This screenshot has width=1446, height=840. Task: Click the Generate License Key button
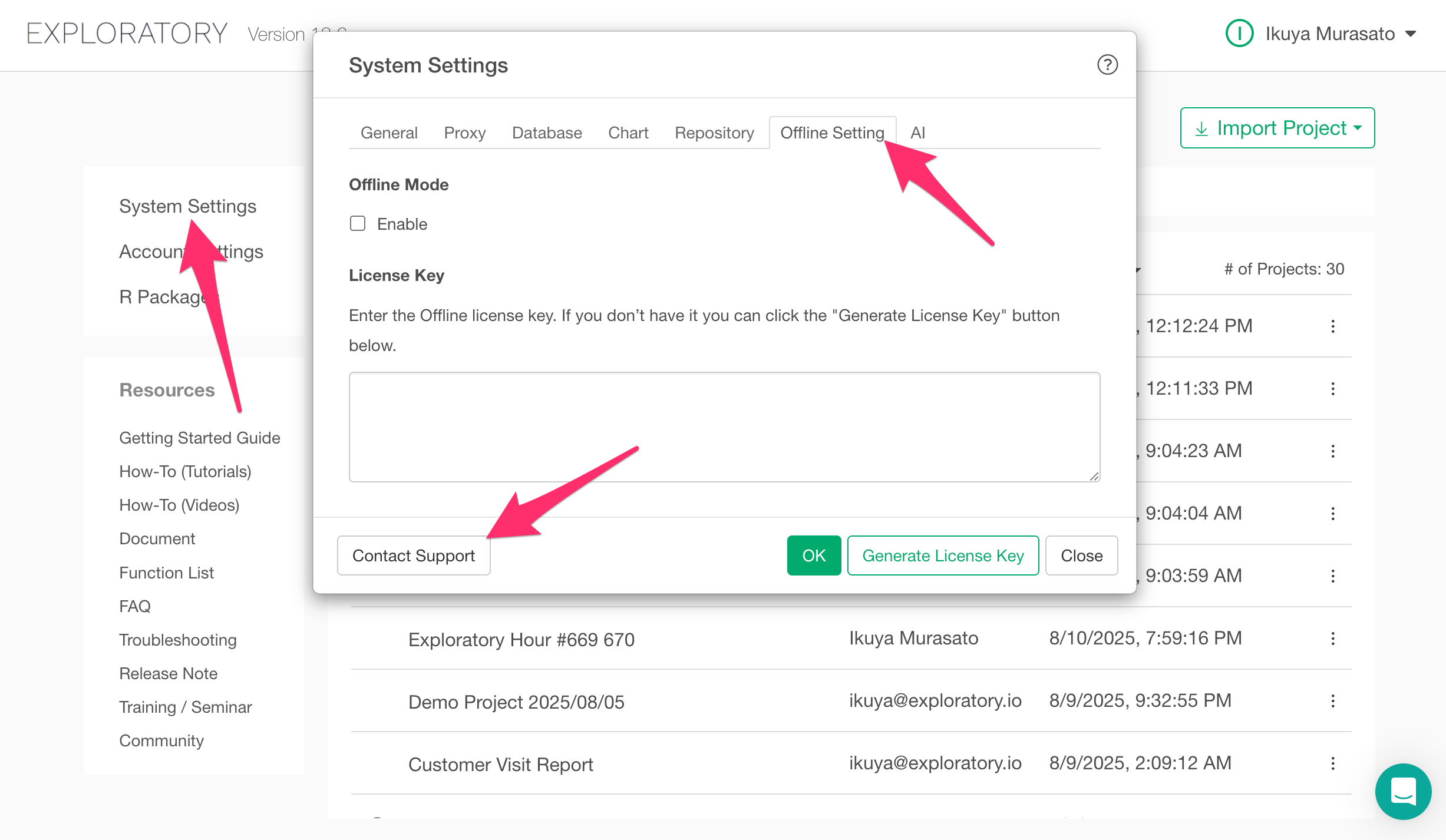click(x=943, y=555)
